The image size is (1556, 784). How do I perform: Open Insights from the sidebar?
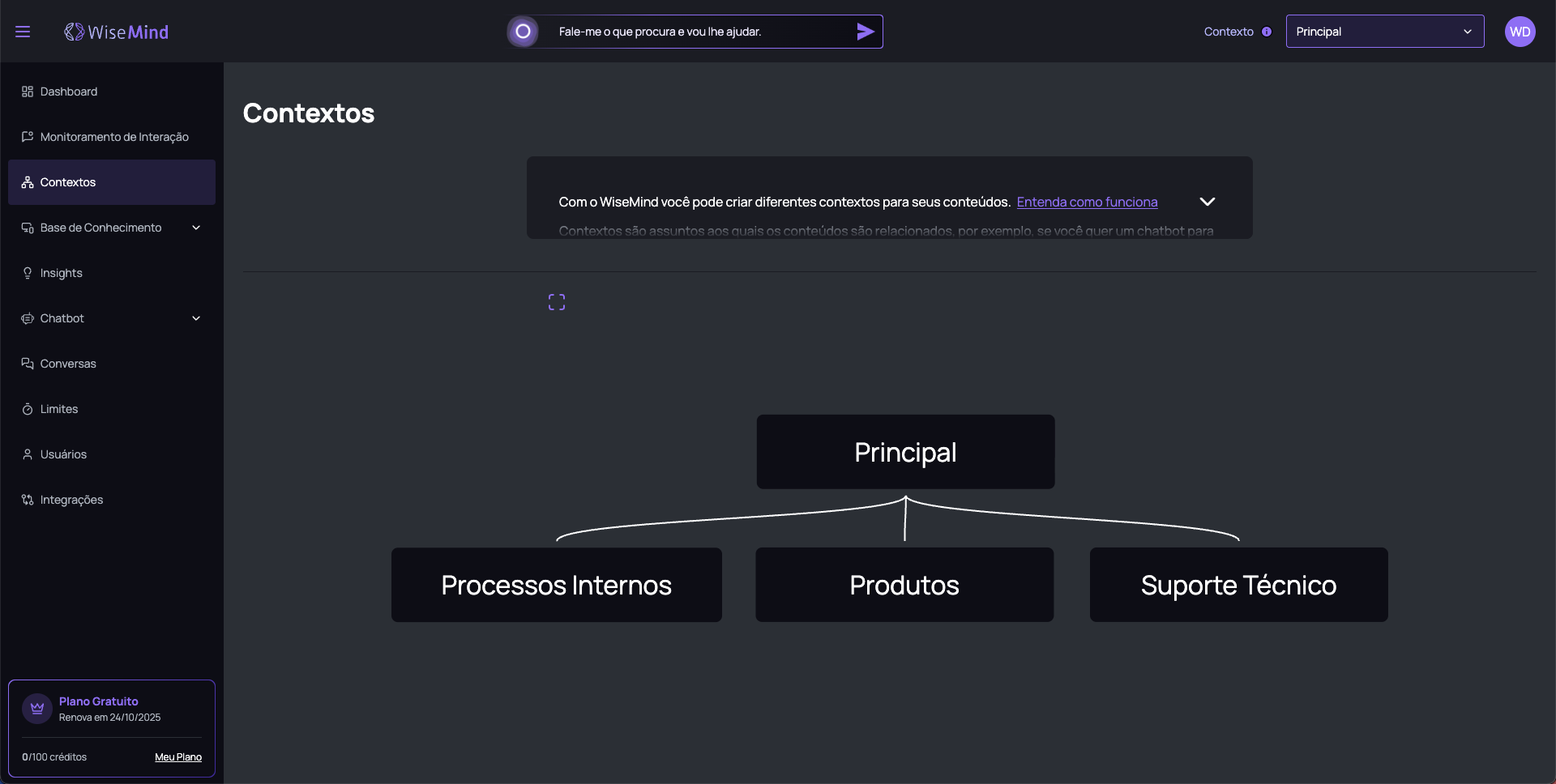[62, 273]
